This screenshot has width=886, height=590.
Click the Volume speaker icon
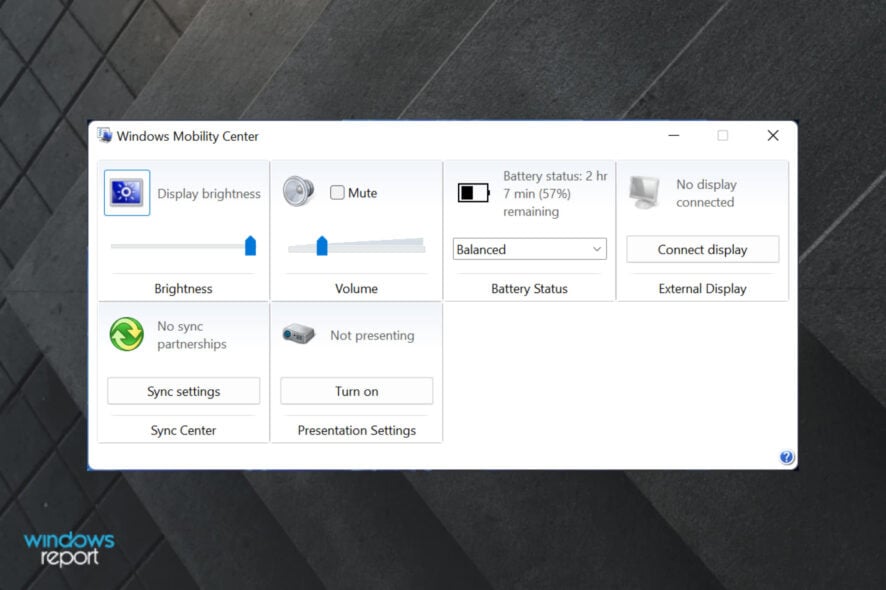[297, 192]
